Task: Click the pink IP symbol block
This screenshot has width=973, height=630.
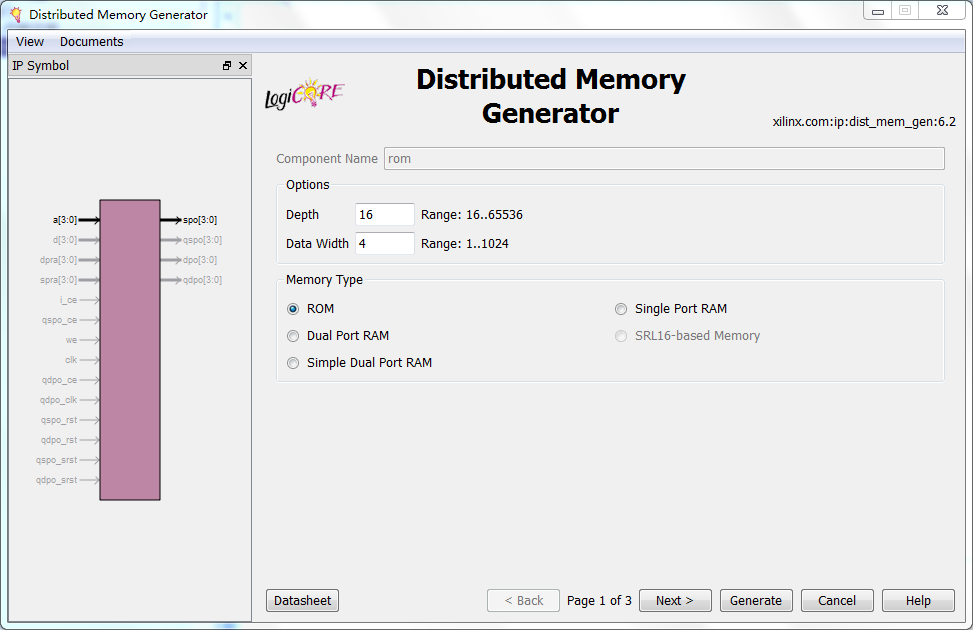Action: [x=130, y=349]
